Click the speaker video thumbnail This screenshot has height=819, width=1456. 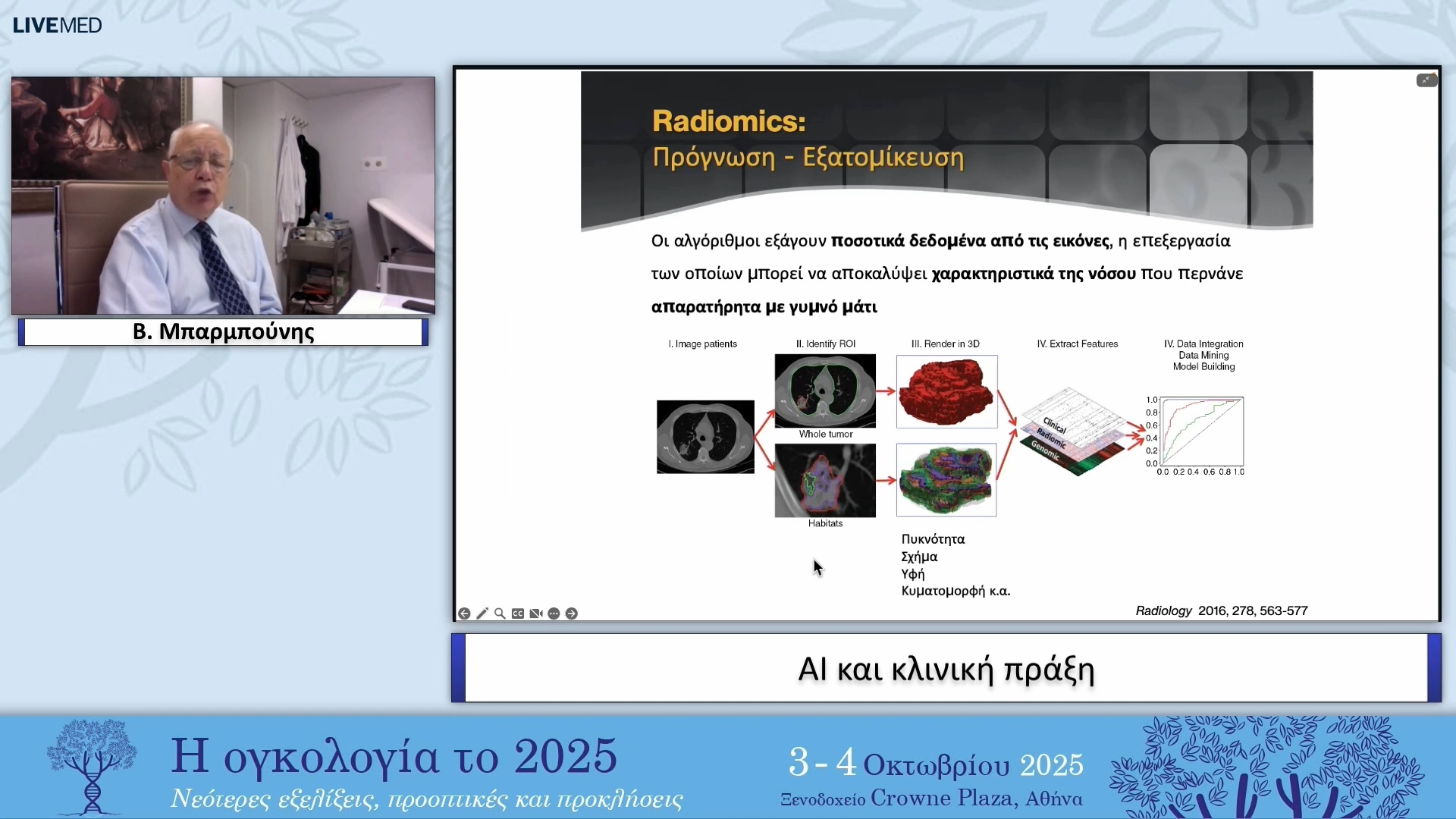(x=223, y=196)
